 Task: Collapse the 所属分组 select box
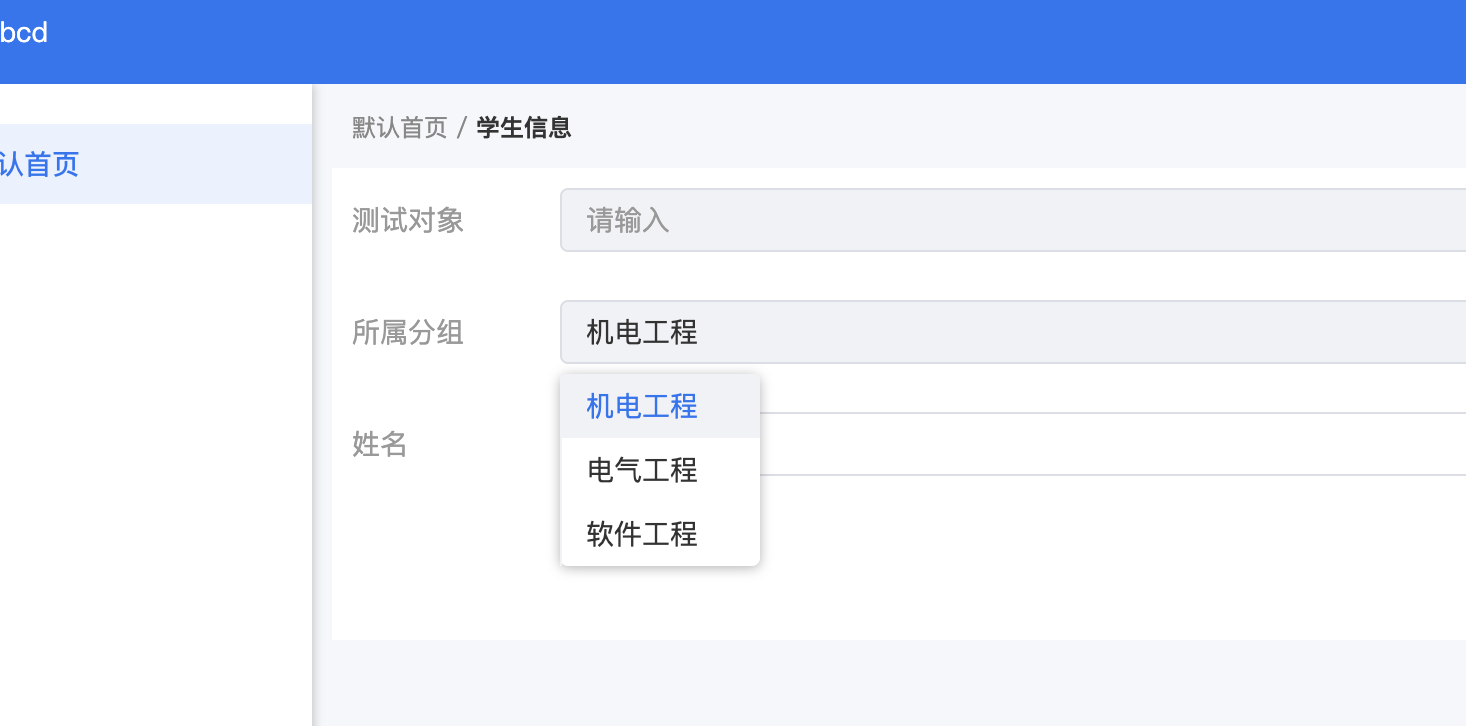1013,332
